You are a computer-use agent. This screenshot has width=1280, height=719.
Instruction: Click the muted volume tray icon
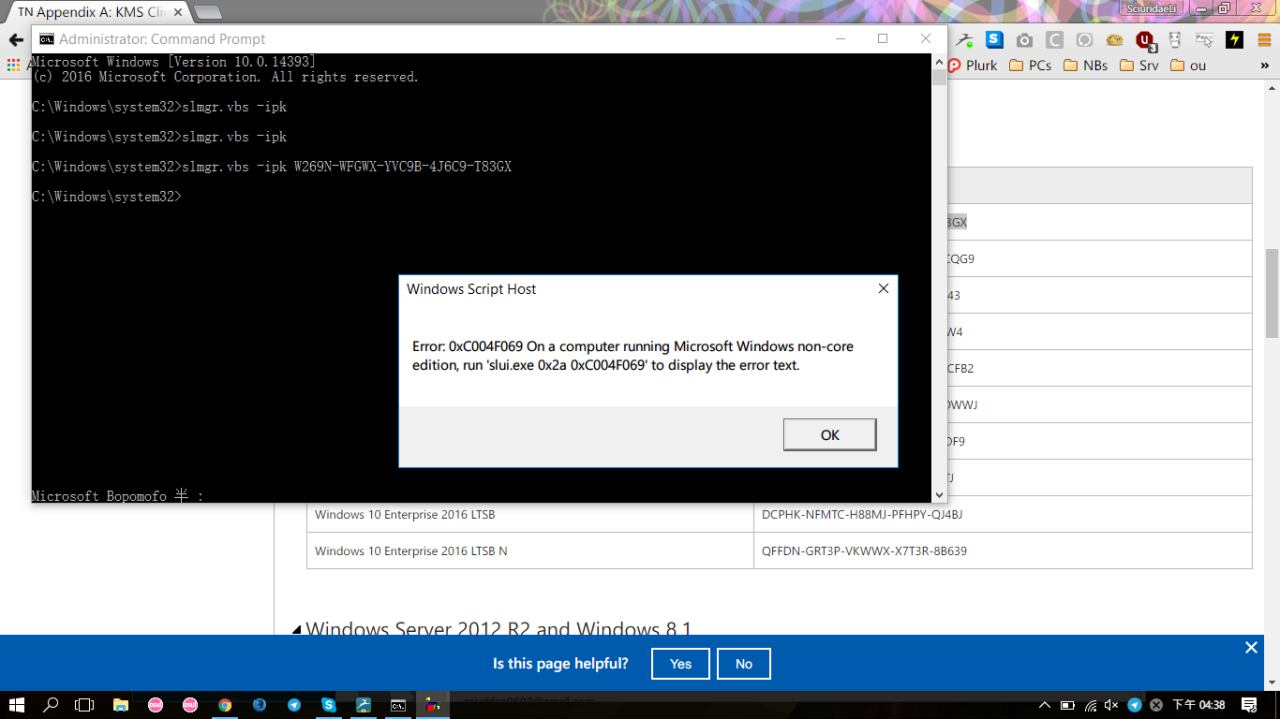click(1112, 705)
